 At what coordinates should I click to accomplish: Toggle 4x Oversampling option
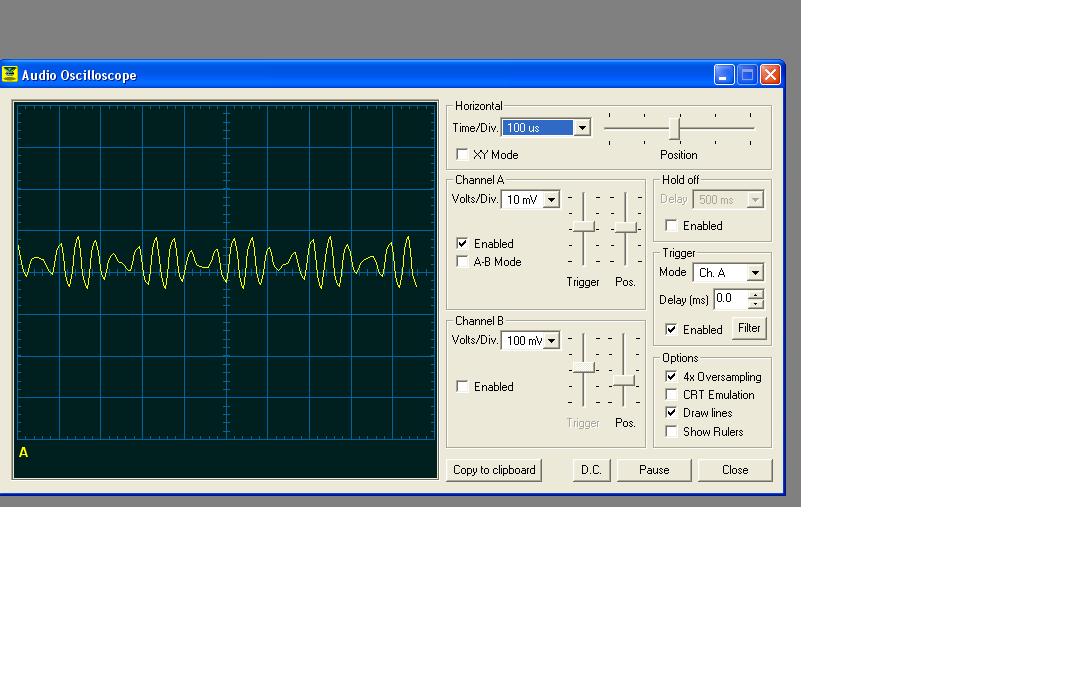coord(671,376)
